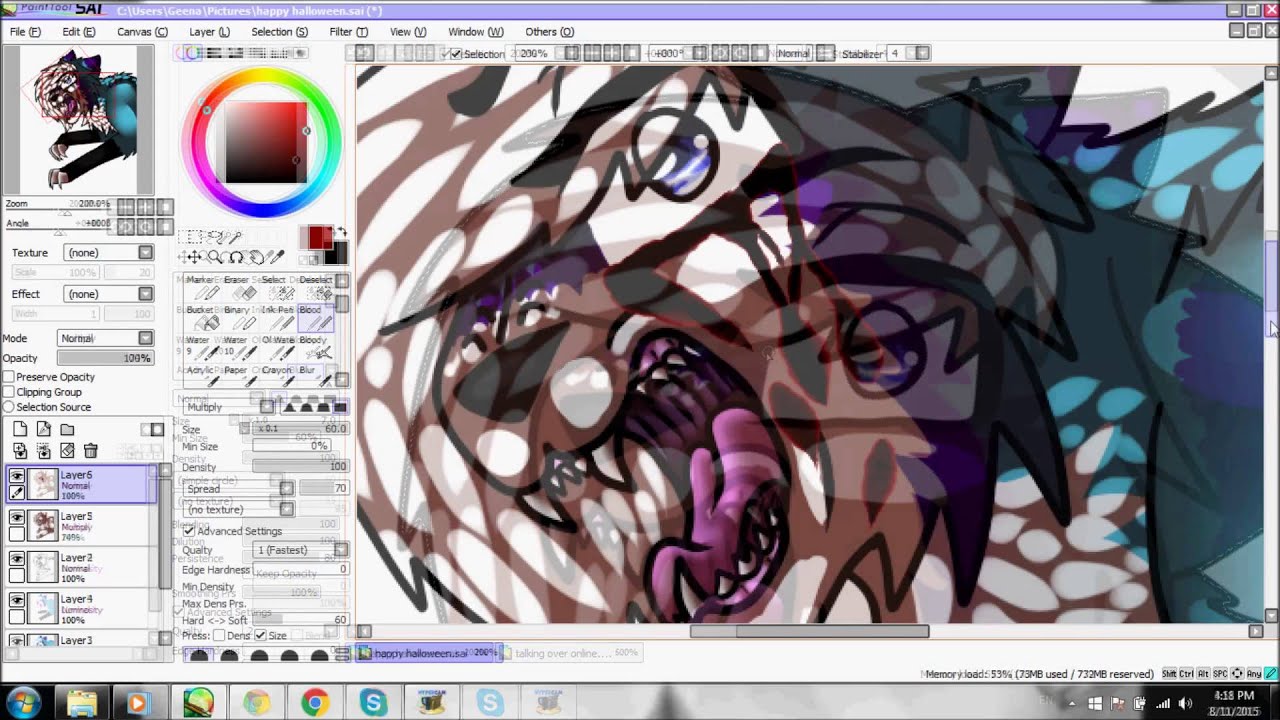Open the brush Multiply mode dropdown
Viewport: 1280px width, 720px height.
228,407
